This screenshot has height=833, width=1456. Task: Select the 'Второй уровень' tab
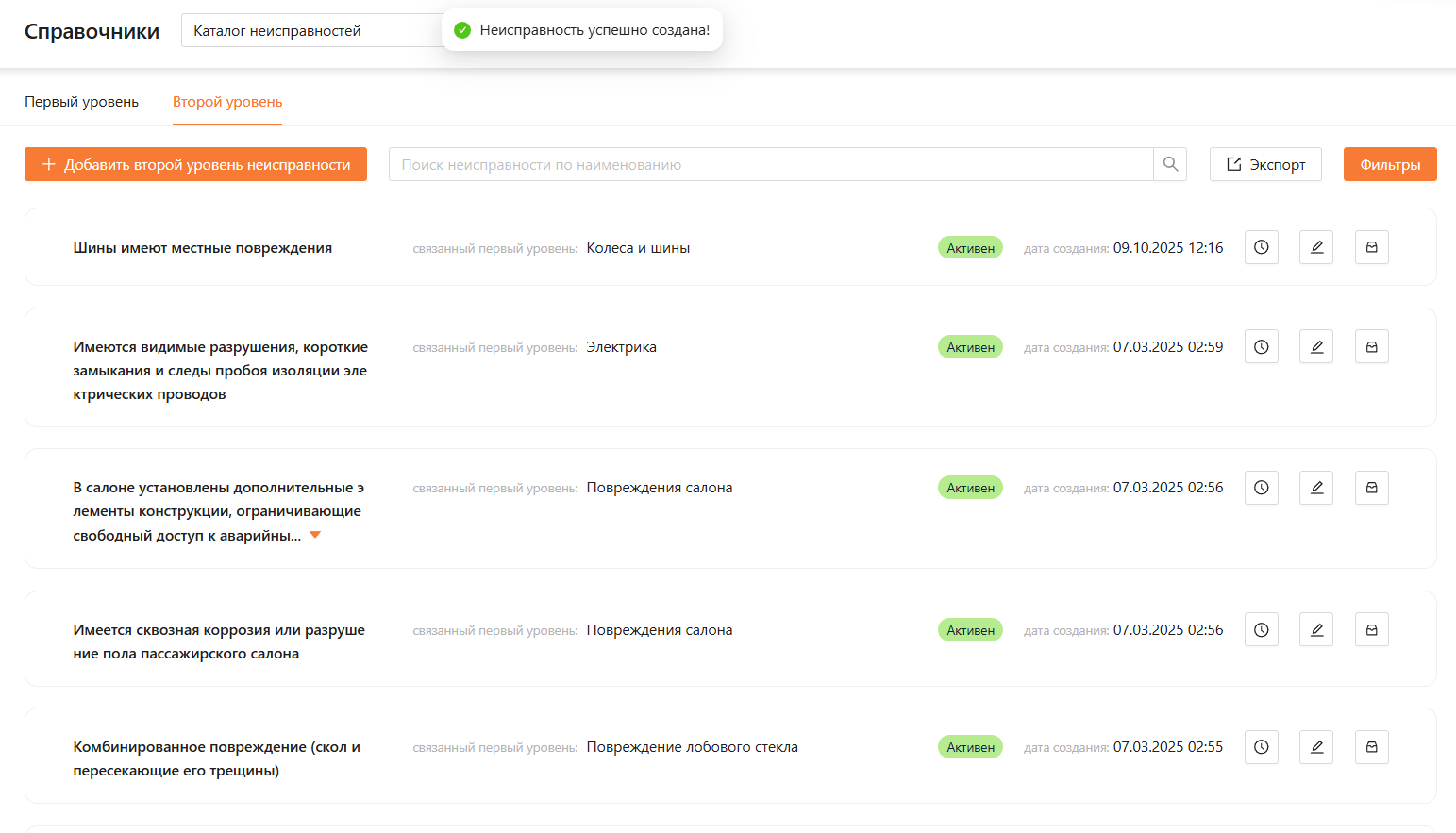point(227,102)
